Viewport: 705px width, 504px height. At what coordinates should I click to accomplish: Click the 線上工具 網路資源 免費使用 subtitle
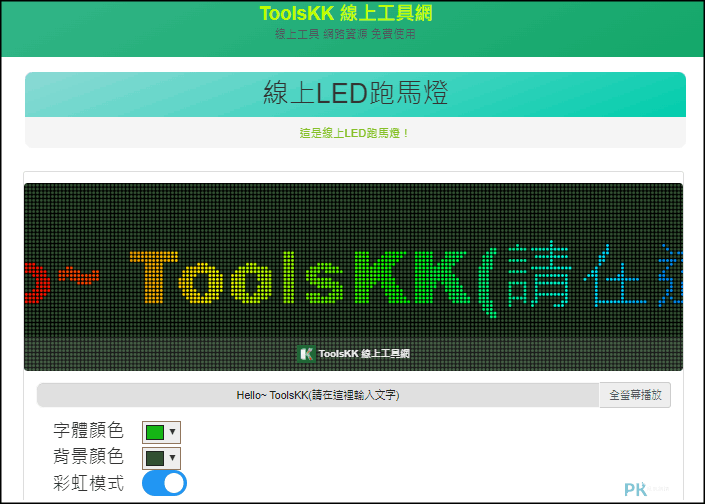coord(345,34)
